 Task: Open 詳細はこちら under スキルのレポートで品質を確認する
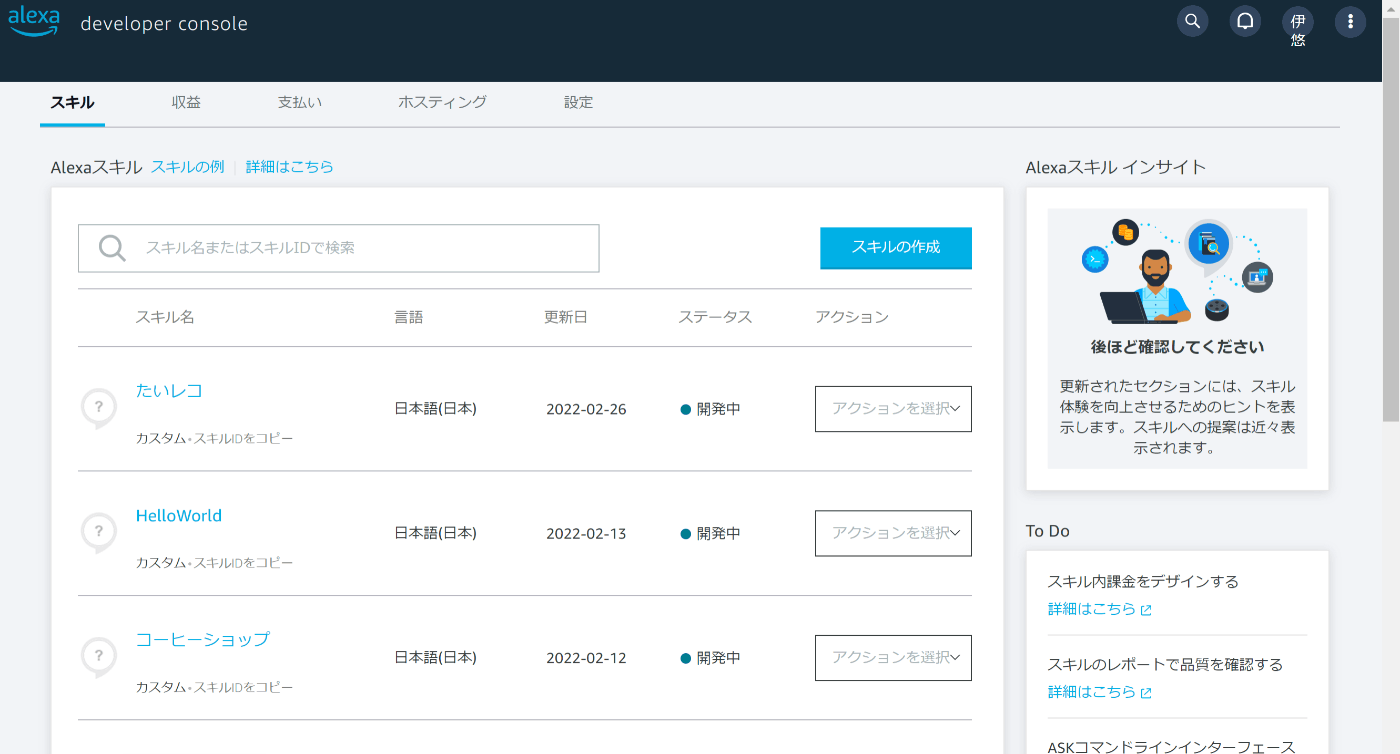tap(1100, 692)
